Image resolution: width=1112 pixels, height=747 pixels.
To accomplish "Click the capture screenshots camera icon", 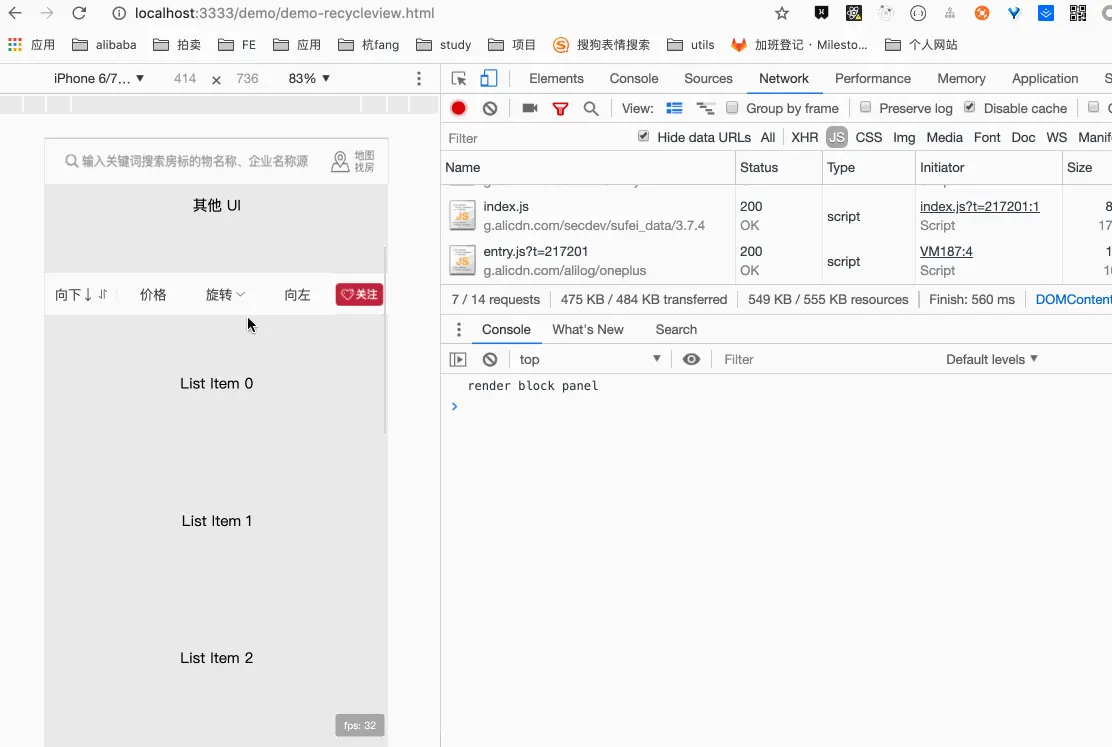I will 530,108.
